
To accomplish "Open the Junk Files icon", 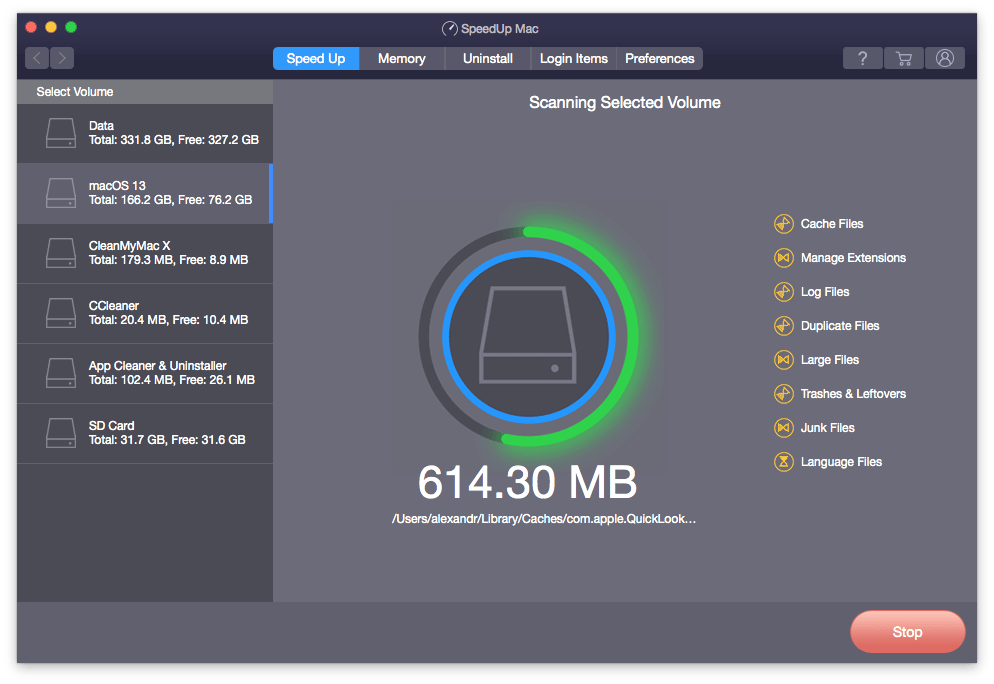I will [x=783, y=428].
